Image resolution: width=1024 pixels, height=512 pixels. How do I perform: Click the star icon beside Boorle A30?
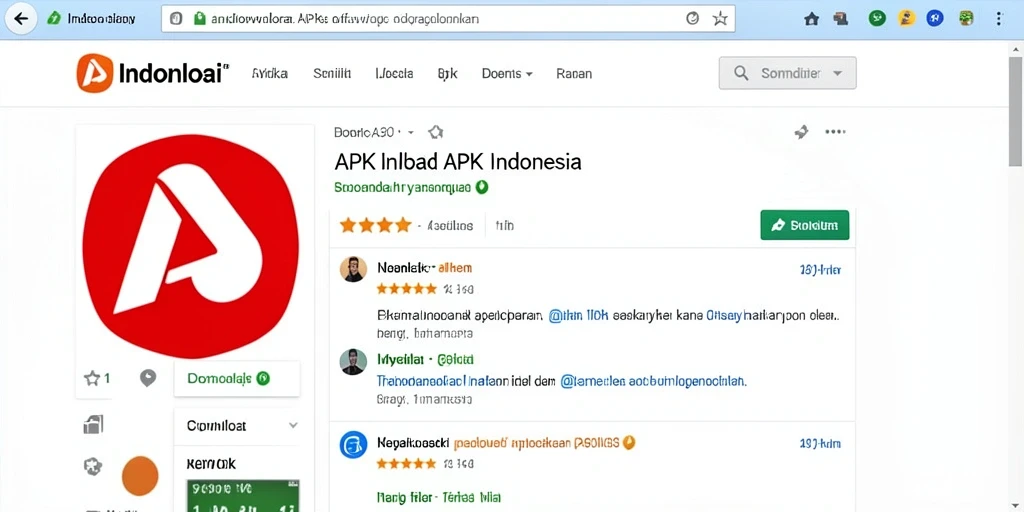click(436, 133)
